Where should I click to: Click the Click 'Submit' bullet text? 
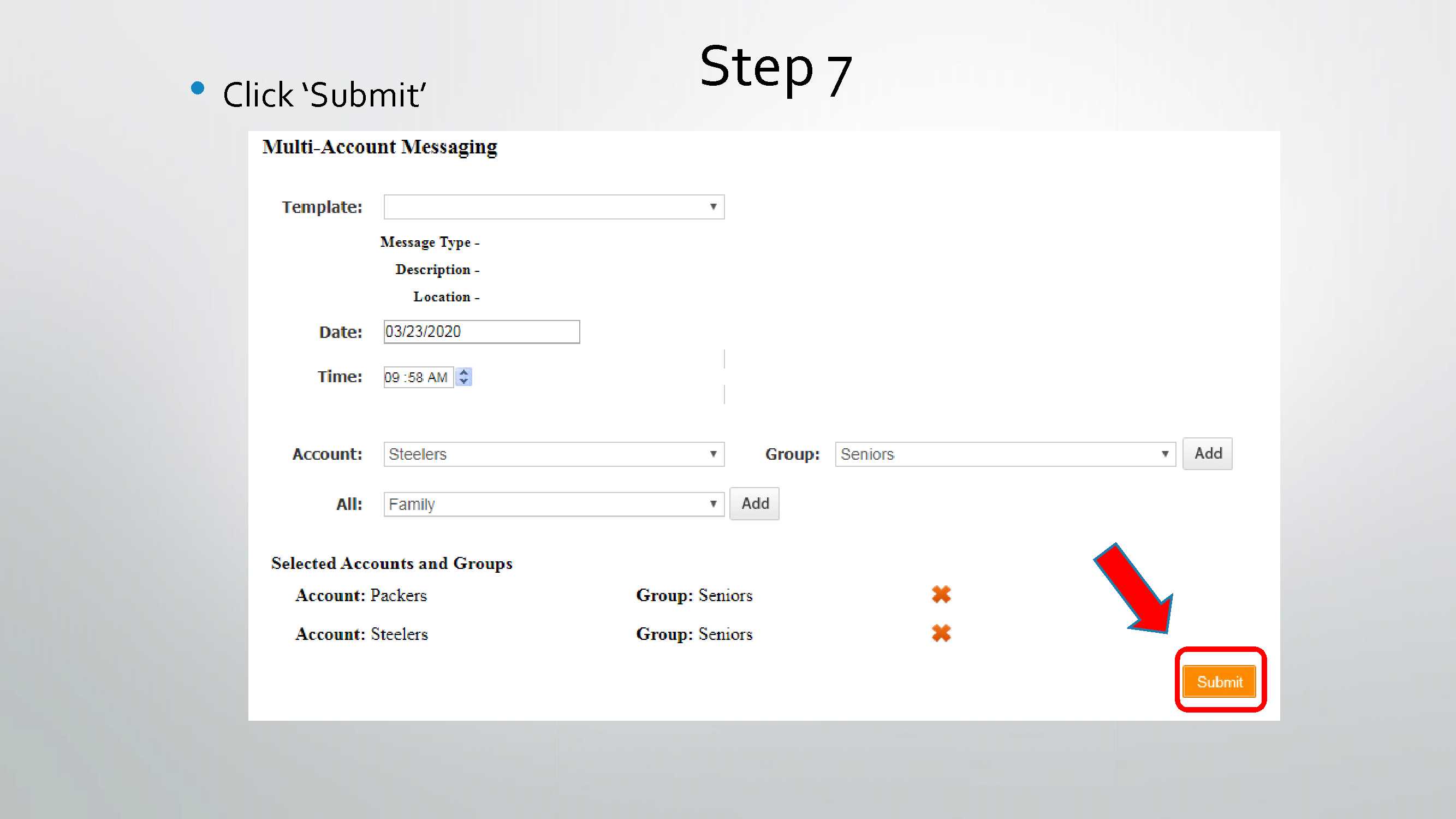pyautogui.click(x=324, y=94)
